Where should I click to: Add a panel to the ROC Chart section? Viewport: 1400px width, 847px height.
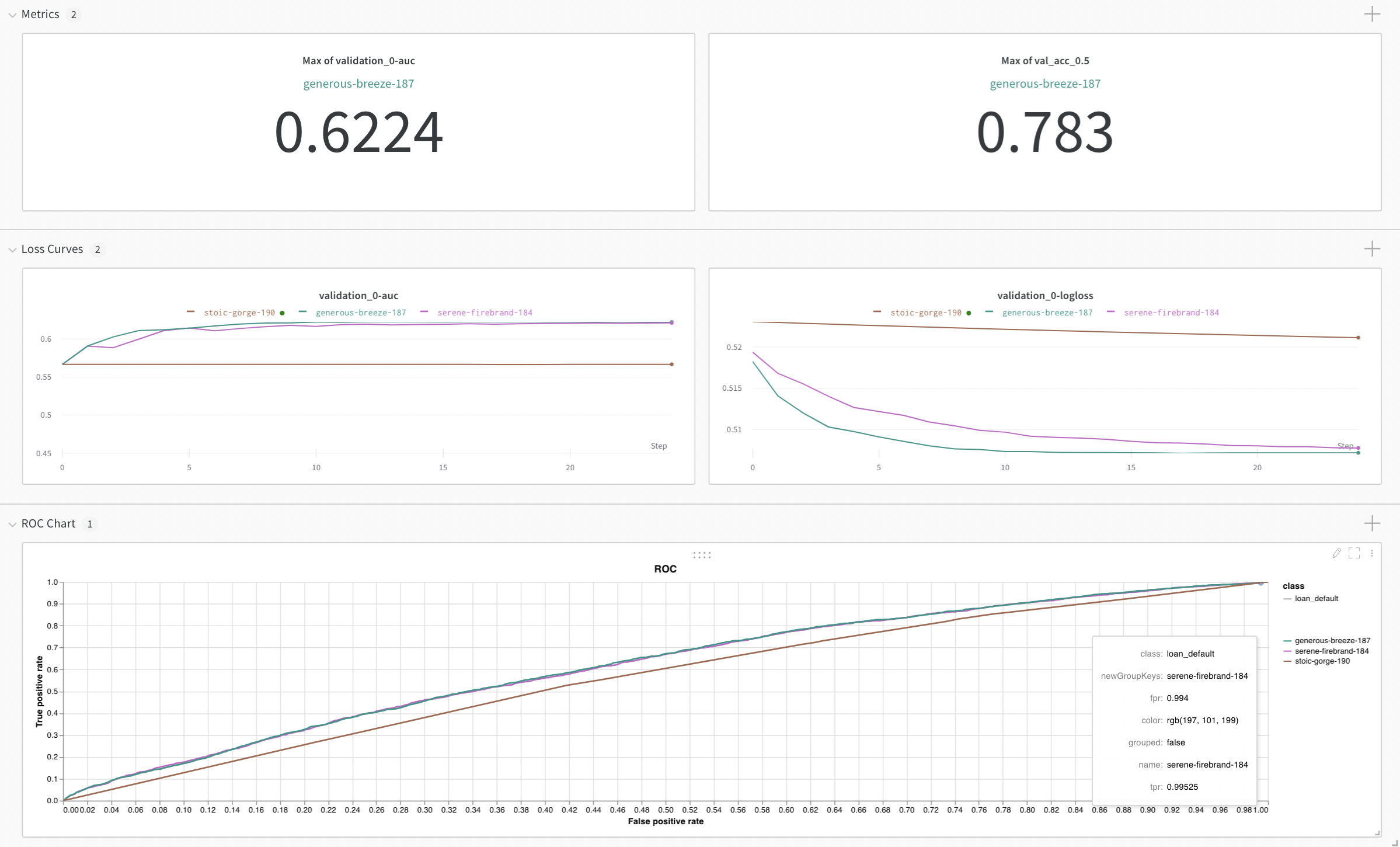coord(1373,523)
